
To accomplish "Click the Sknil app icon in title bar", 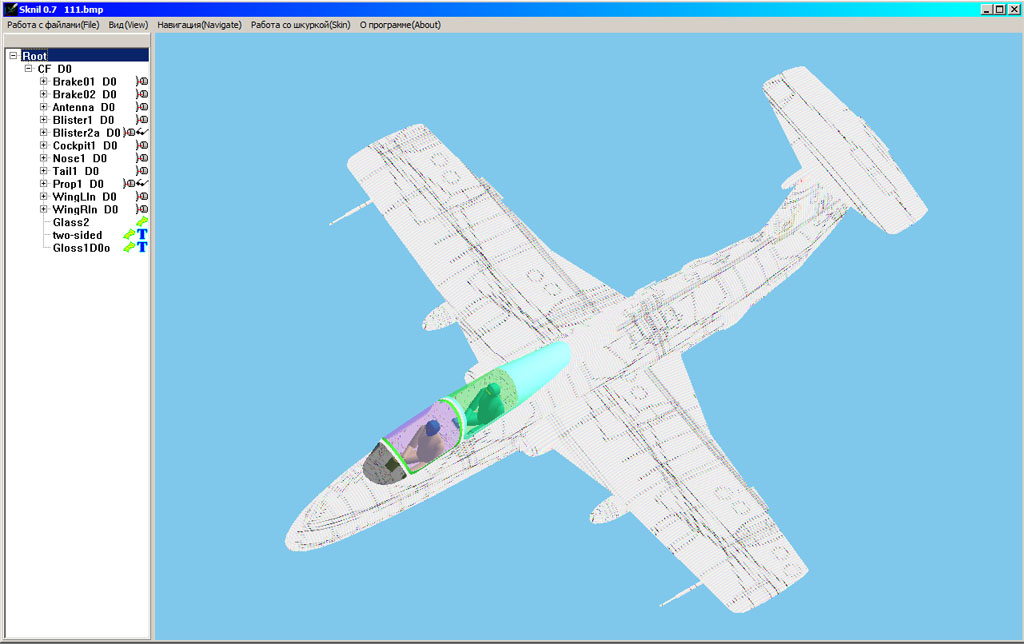I will pos(10,9).
